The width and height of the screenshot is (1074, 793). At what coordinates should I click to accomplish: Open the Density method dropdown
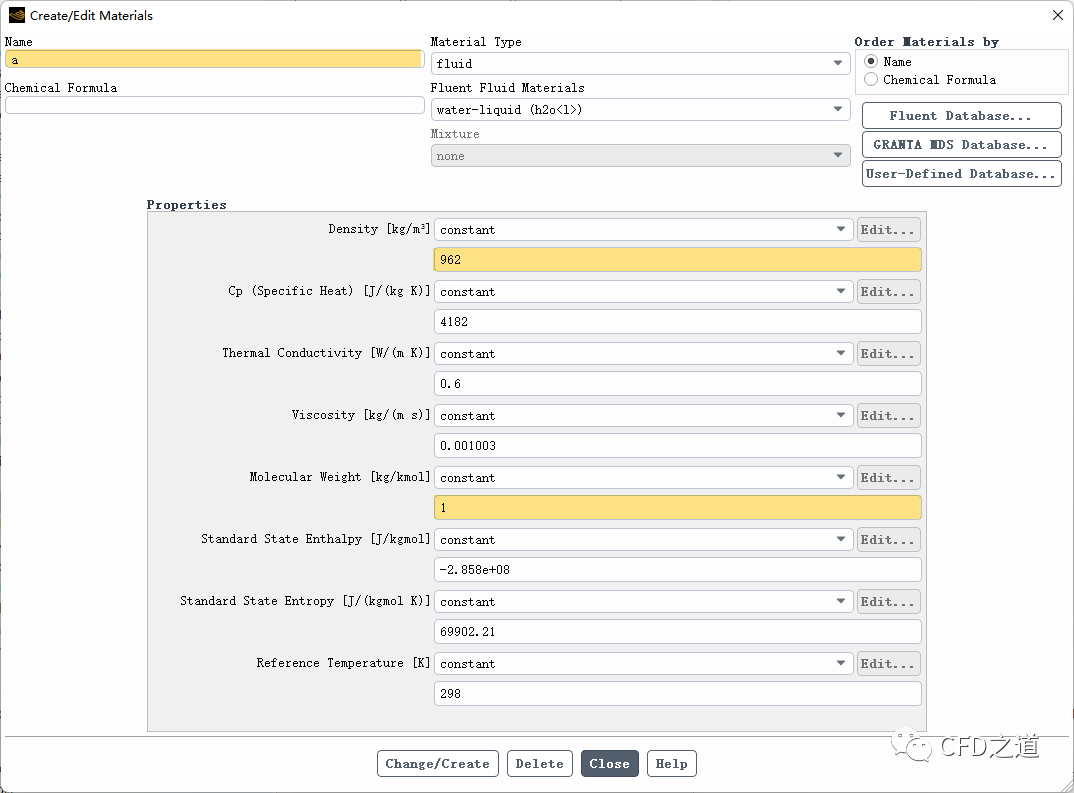click(x=643, y=230)
